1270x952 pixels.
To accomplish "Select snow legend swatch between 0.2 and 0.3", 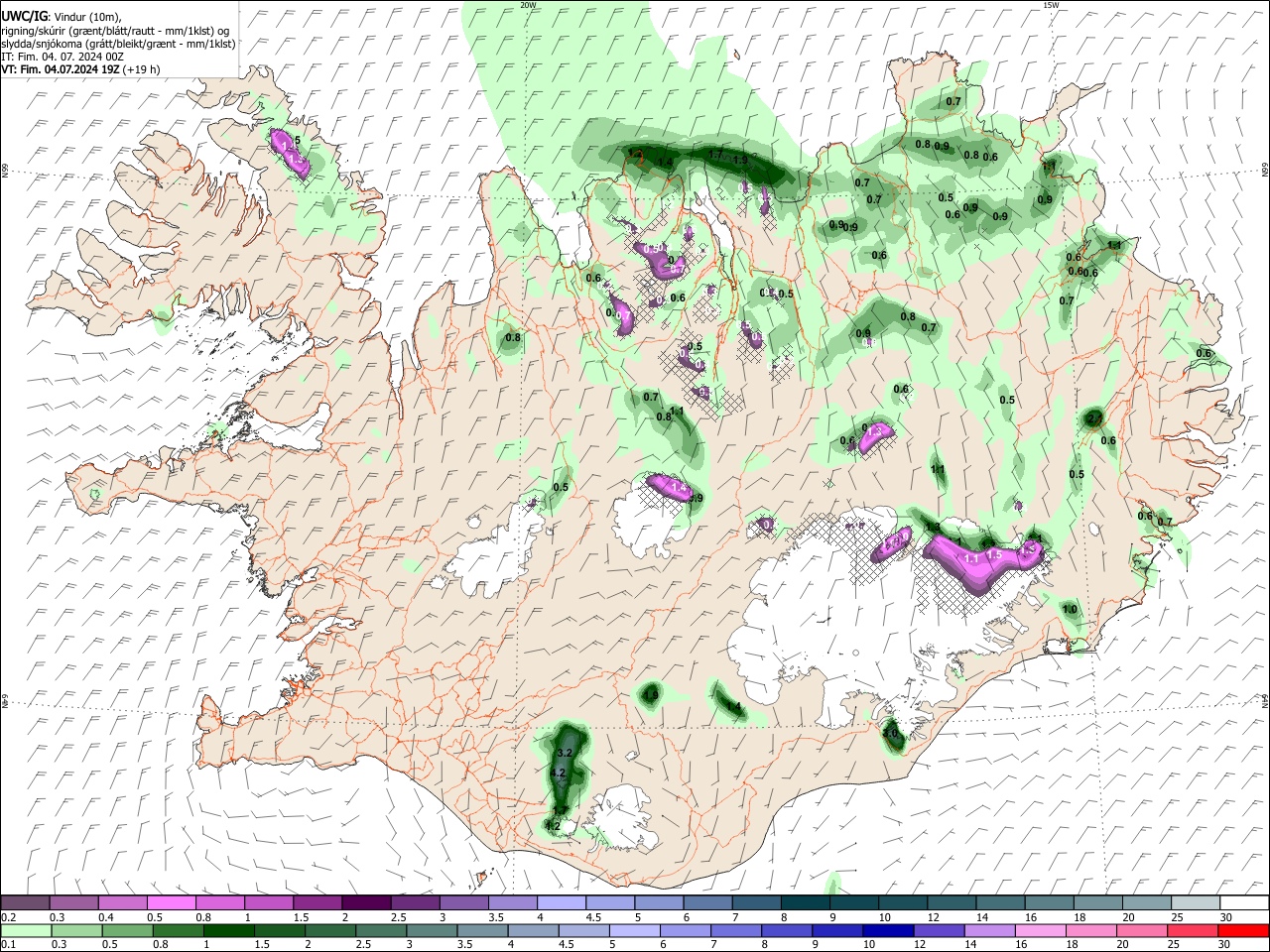I will [25, 902].
